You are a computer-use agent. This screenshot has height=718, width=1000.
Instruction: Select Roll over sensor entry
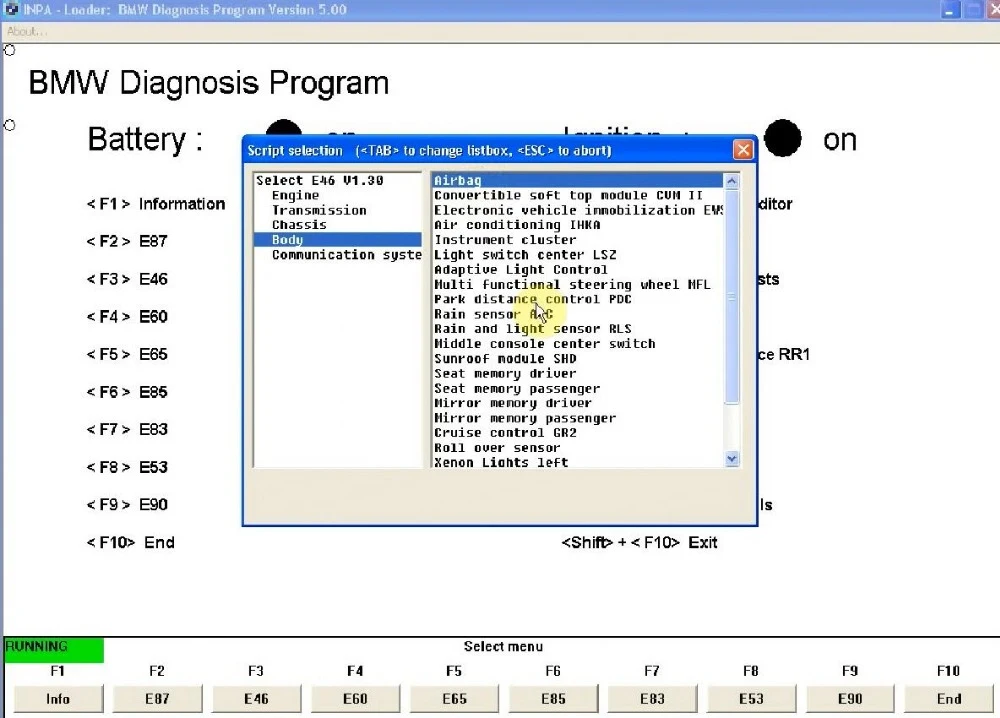point(578,448)
